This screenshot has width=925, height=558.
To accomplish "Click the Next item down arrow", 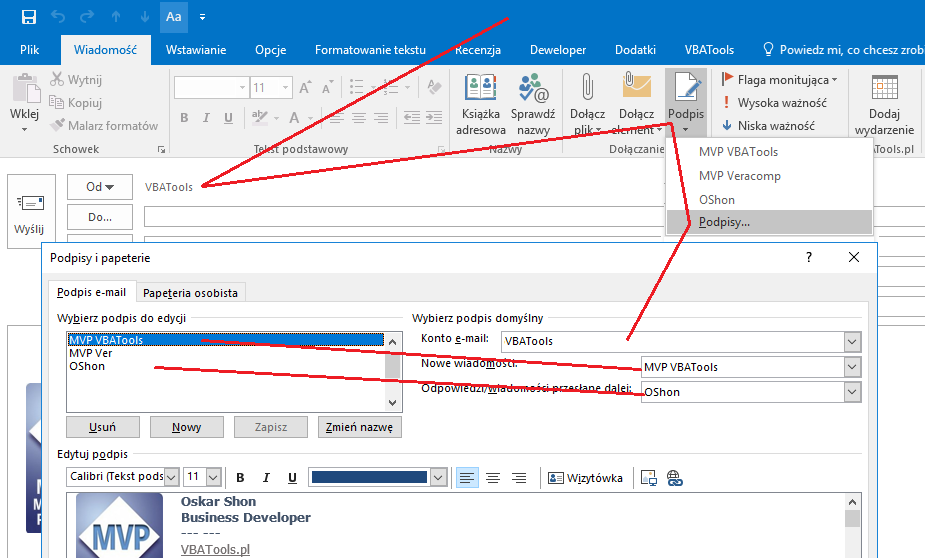I will [x=145, y=17].
